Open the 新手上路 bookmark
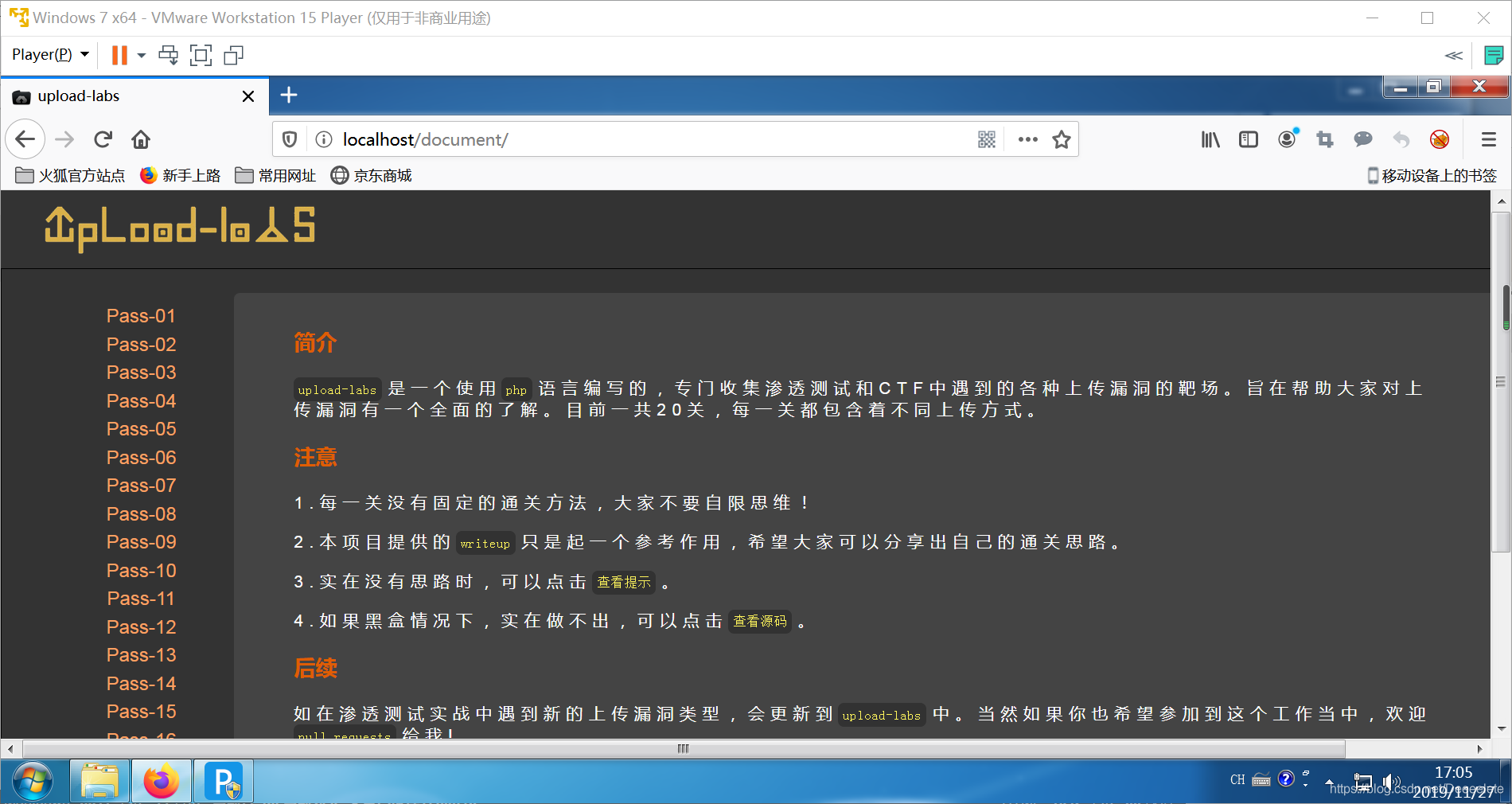 coord(181,175)
